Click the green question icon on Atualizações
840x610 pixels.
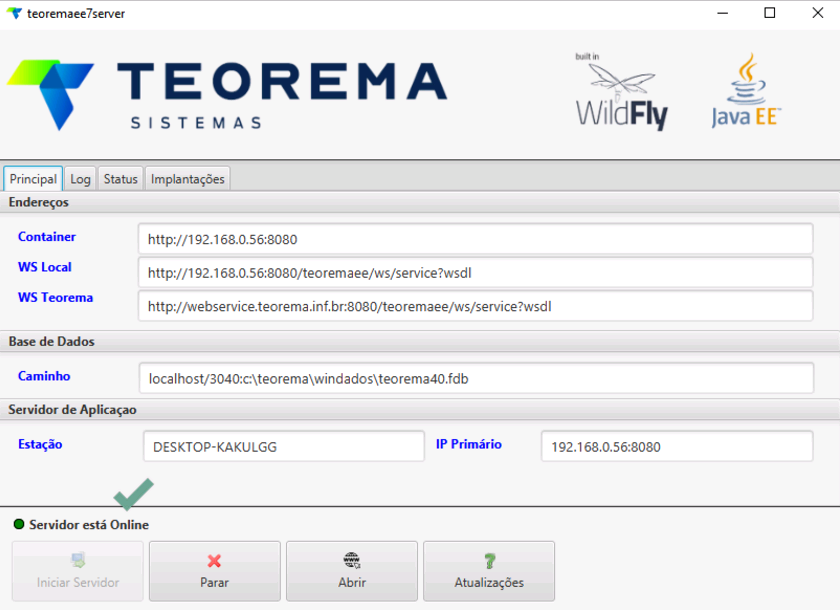point(490,561)
